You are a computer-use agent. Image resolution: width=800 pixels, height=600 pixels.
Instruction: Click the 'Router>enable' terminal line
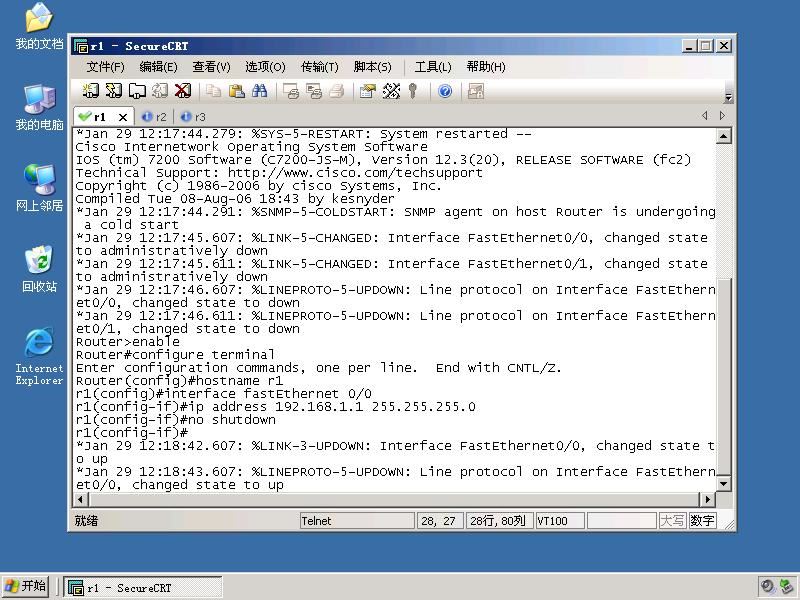(128, 342)
